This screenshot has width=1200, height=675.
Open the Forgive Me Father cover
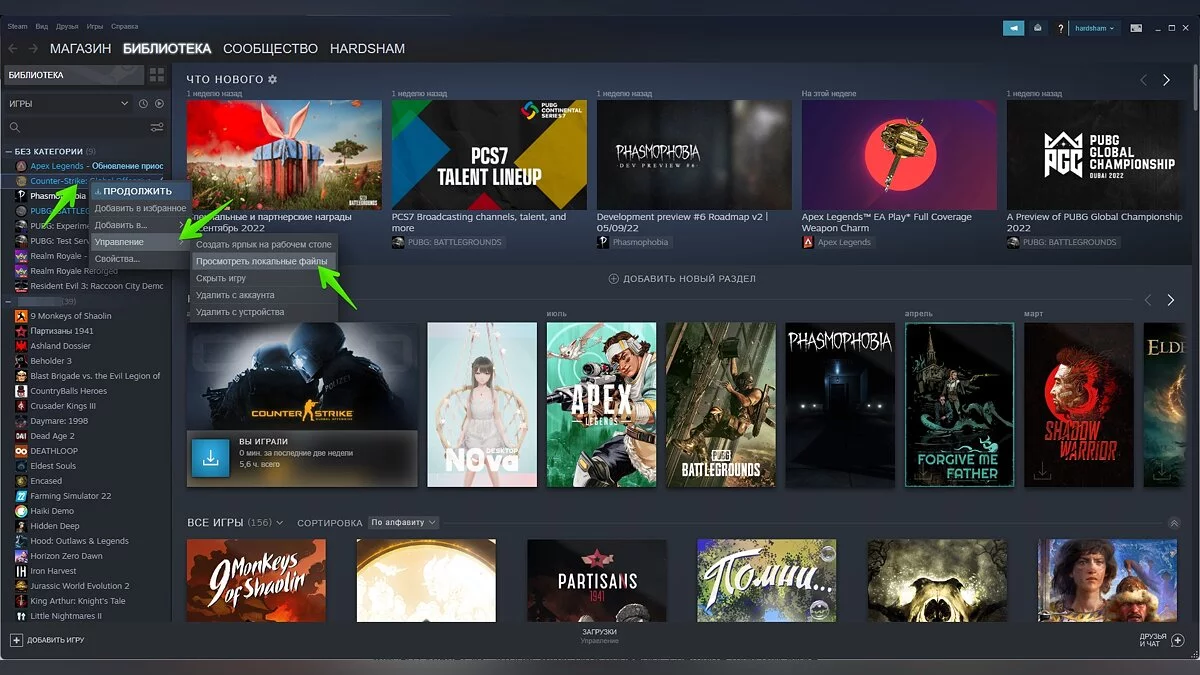[959, 404]
